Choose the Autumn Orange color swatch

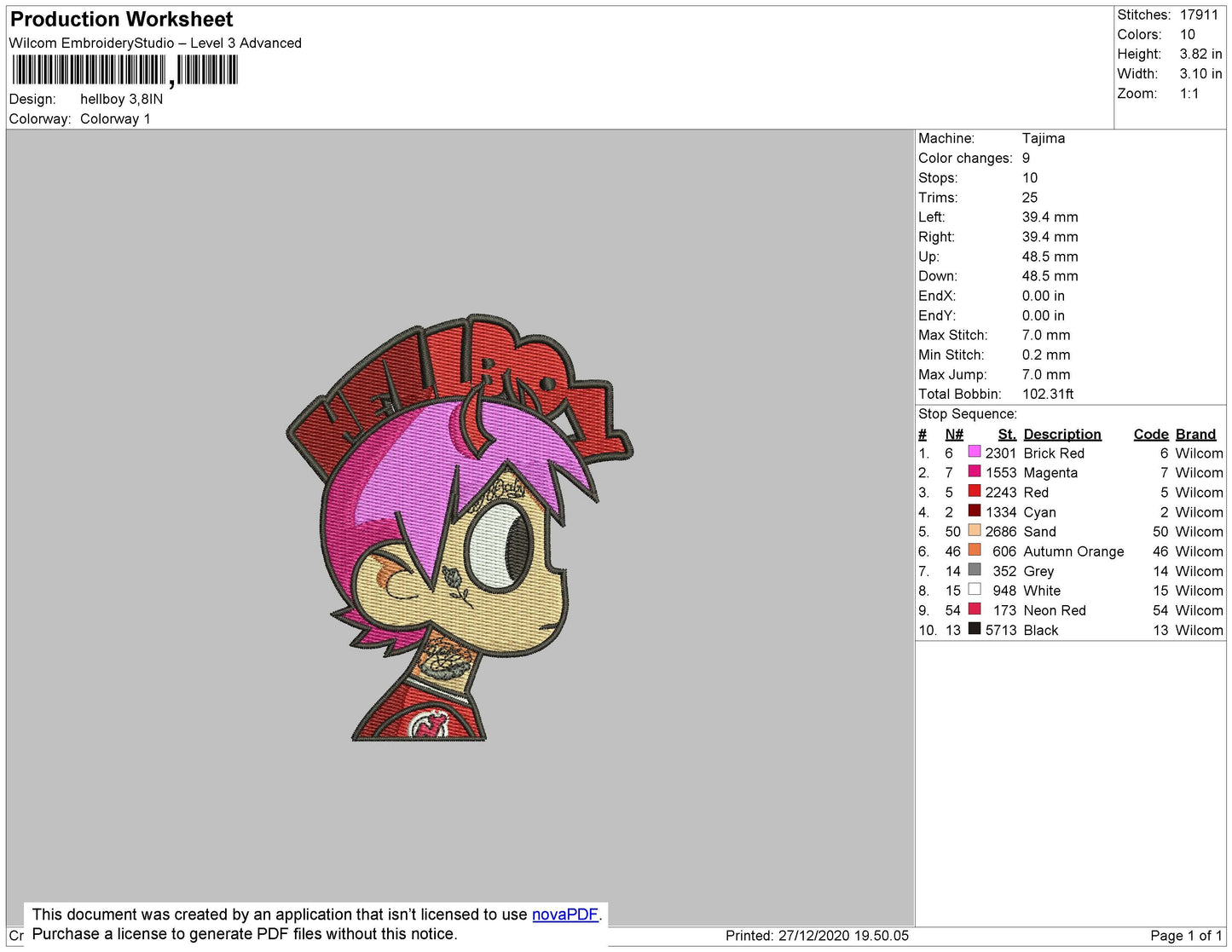point(975,550)
